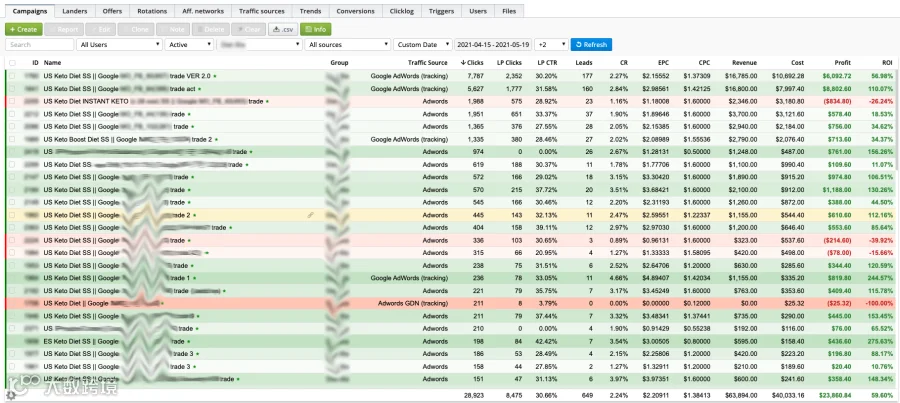Click the Search text field
Viewport: 900px width, 403px height.
tap(40, 44)
